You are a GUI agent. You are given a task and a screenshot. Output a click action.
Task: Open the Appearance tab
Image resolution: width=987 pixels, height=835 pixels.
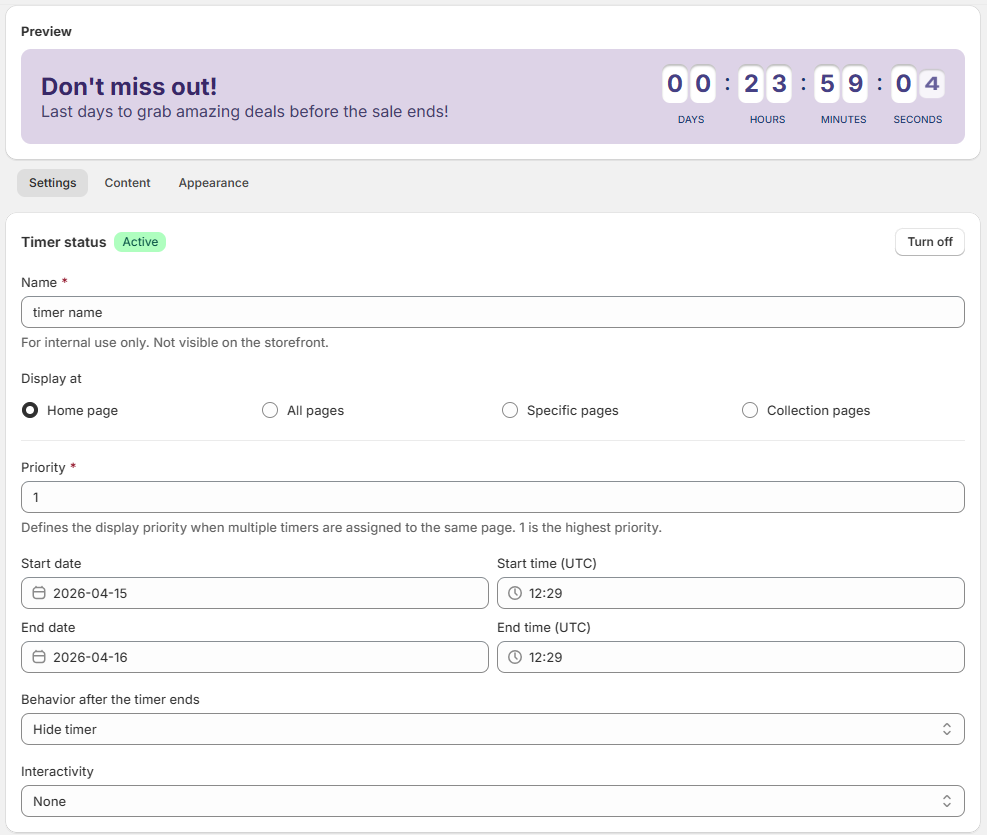213,183
